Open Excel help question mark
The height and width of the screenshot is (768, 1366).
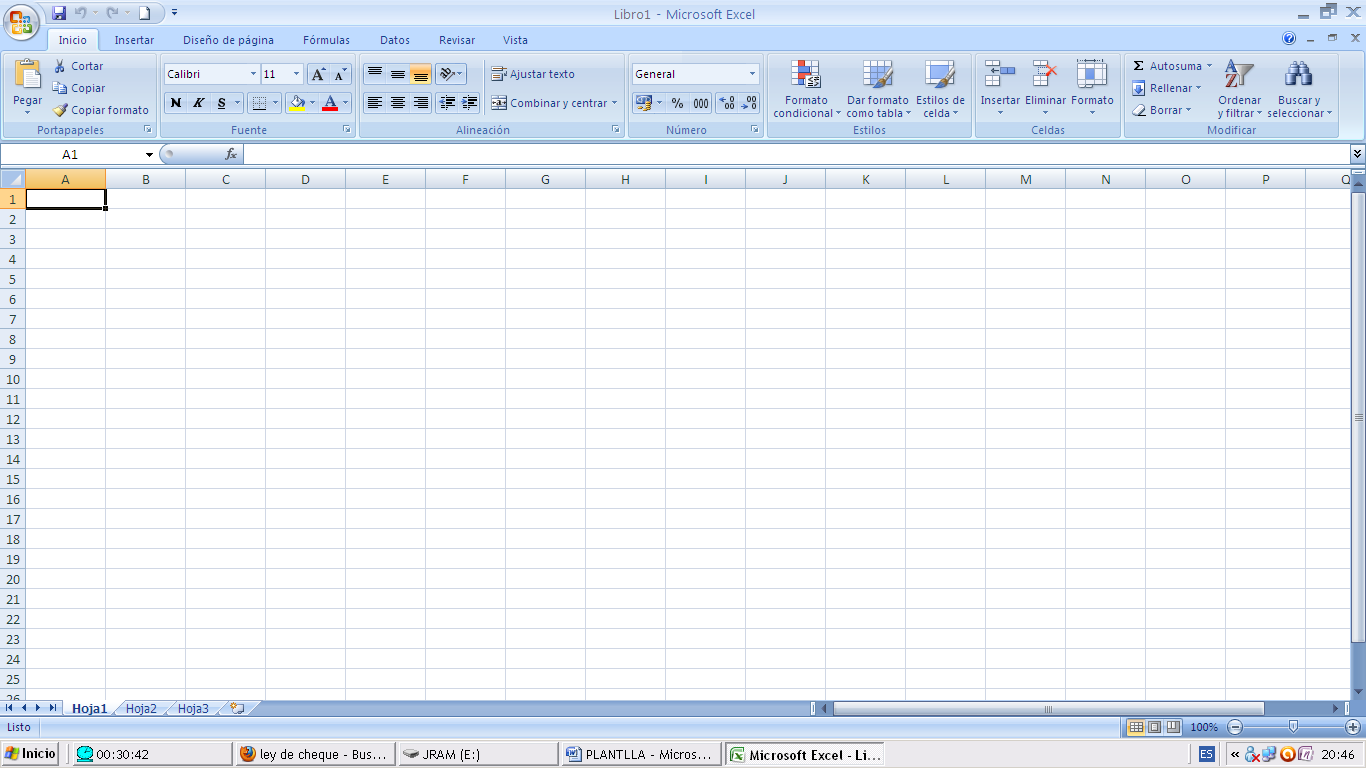(1289, 39)
